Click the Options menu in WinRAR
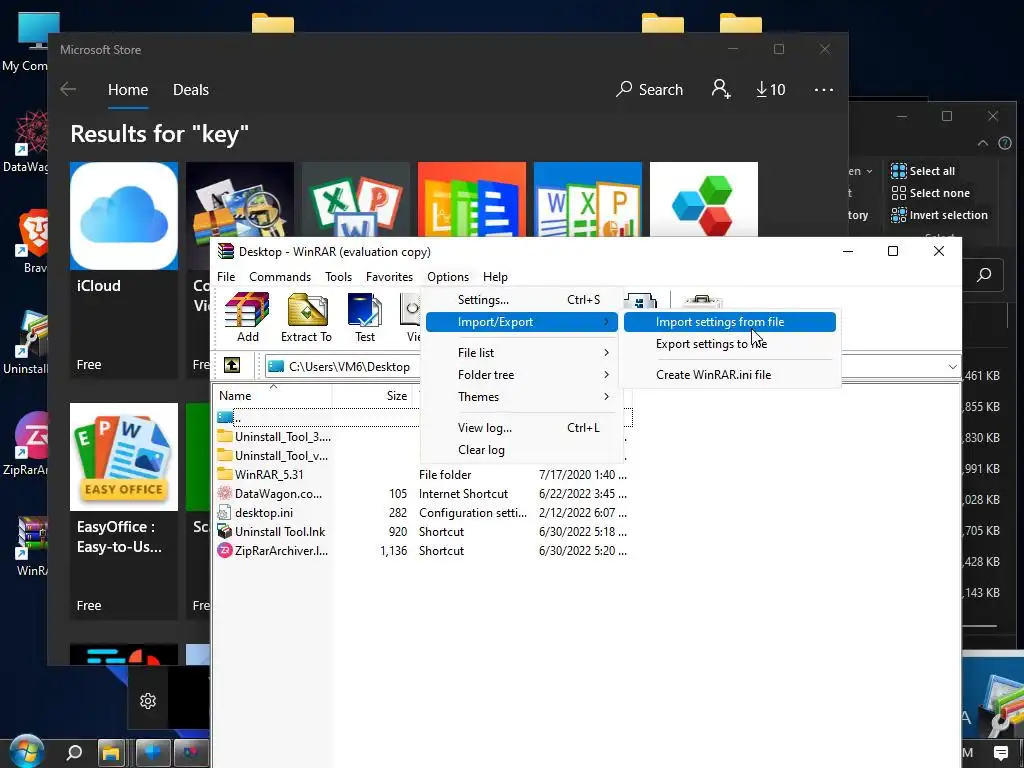 click(448, 277)
